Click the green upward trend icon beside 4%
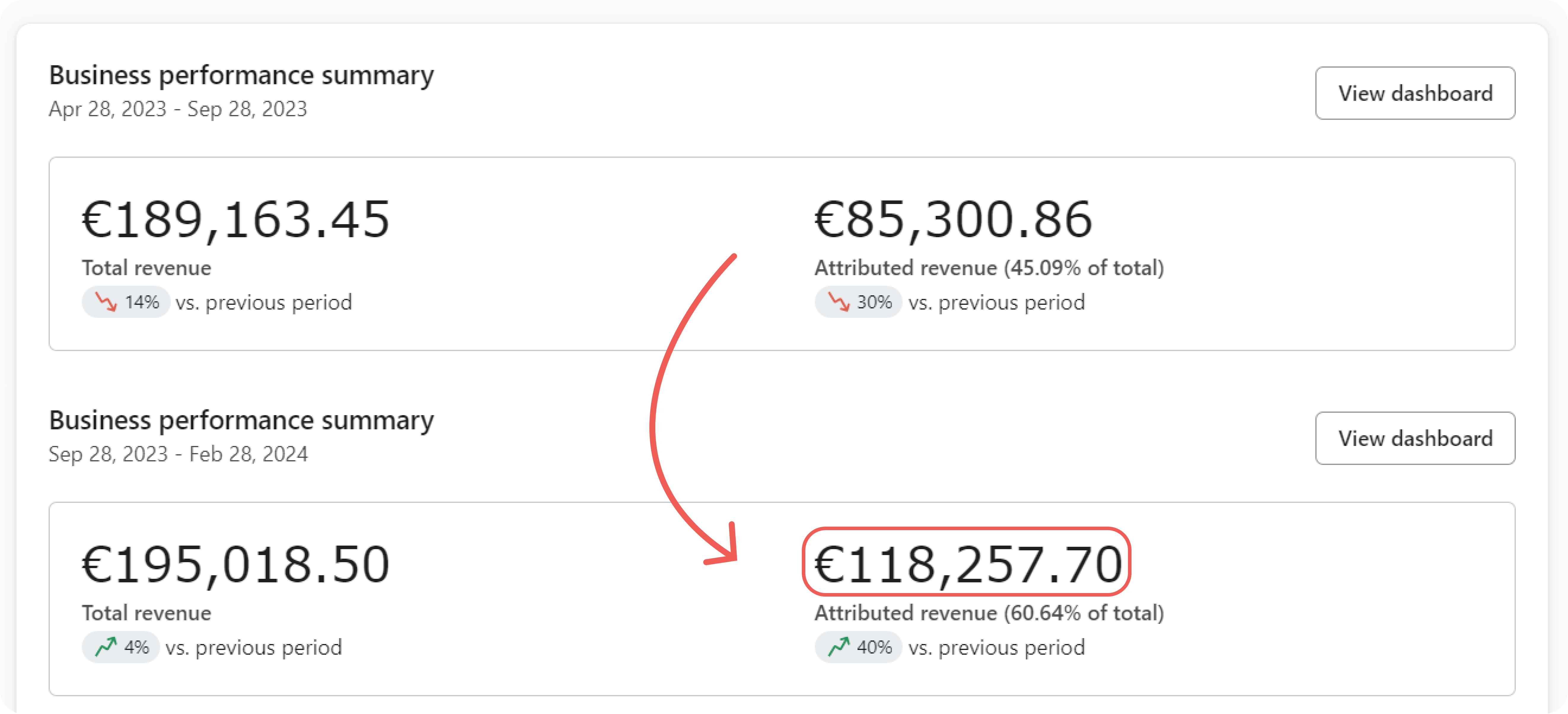This screenshot has height=714, width=1568. coord(106,647)
